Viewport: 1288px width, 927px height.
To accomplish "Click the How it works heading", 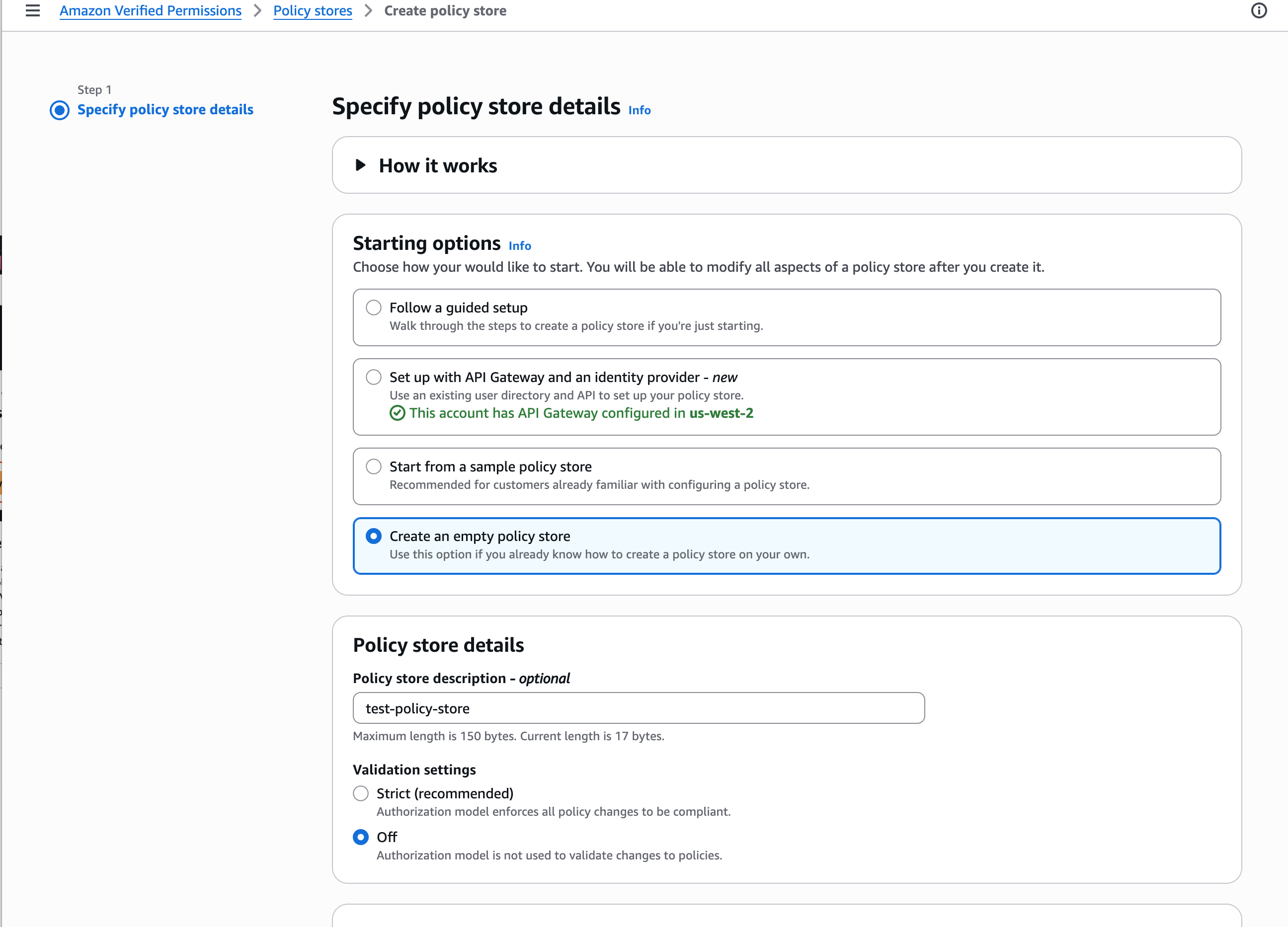I will (x=437, y=165).
